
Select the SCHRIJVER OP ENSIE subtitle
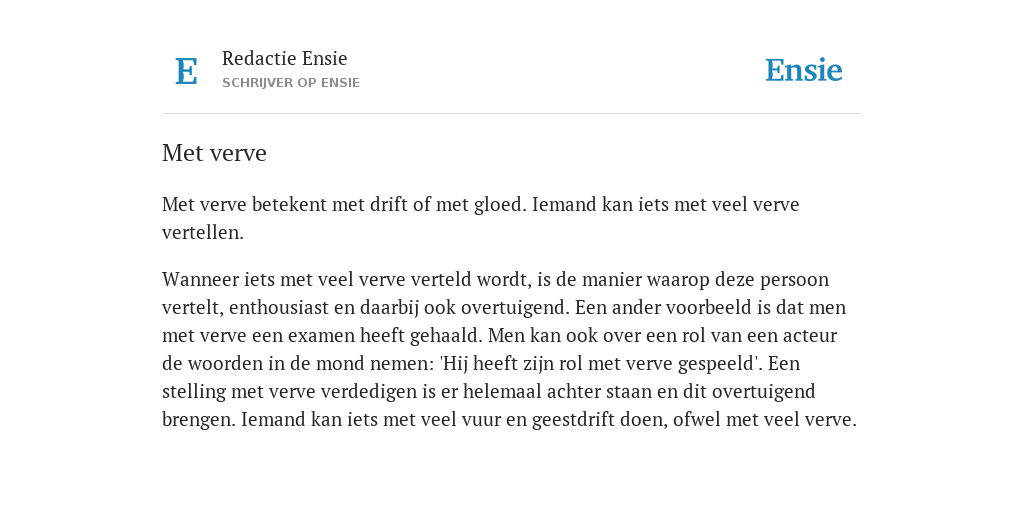[291, 83]
